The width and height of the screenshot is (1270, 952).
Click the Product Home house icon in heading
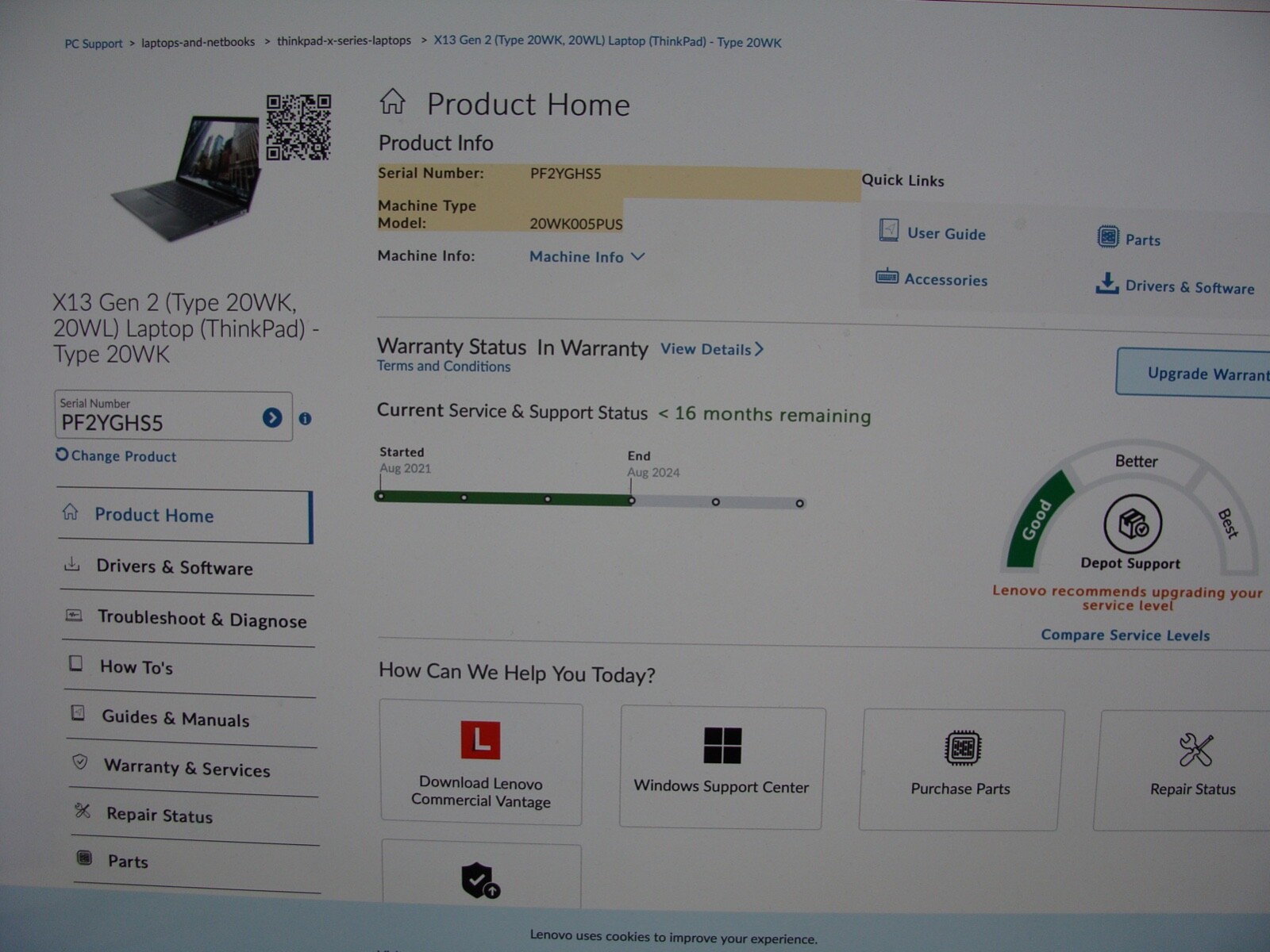[x=392, y=102]
